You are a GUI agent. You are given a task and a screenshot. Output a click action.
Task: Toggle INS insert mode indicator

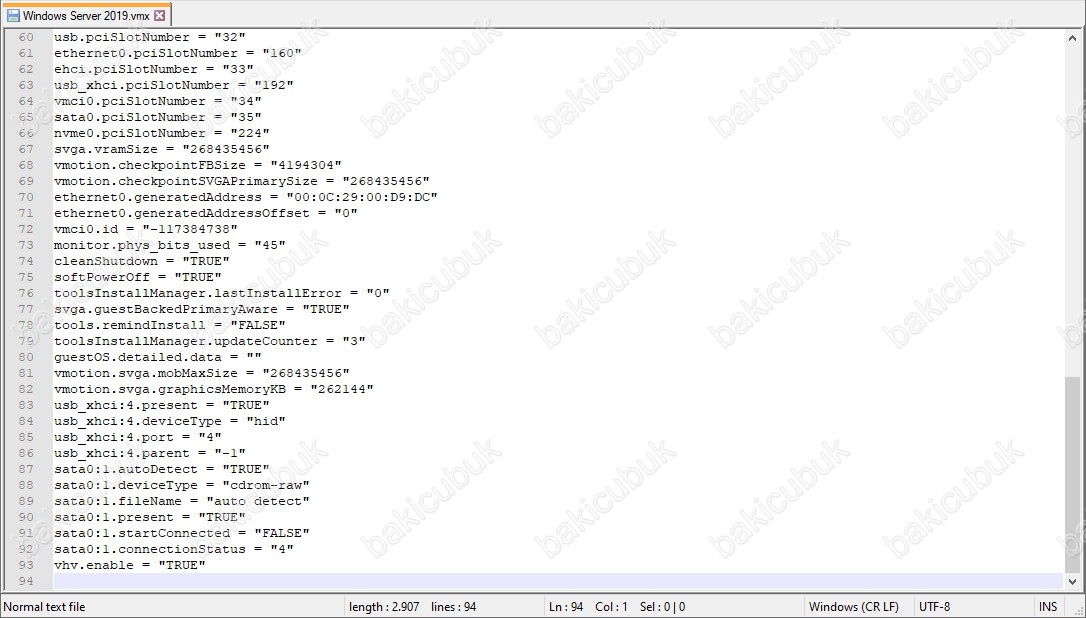[1048, 607]
